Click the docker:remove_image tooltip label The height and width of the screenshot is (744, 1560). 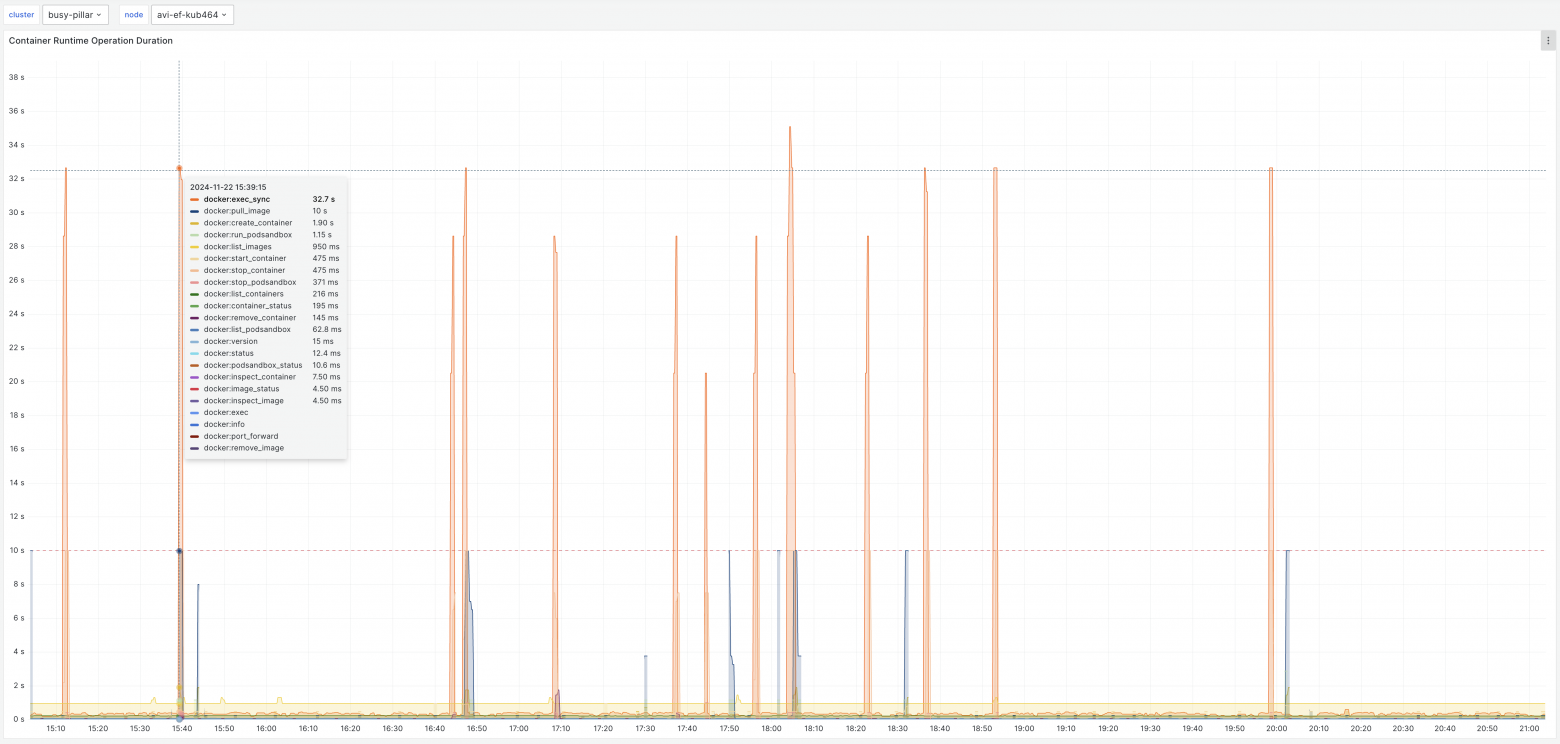[x=244, y=448]
